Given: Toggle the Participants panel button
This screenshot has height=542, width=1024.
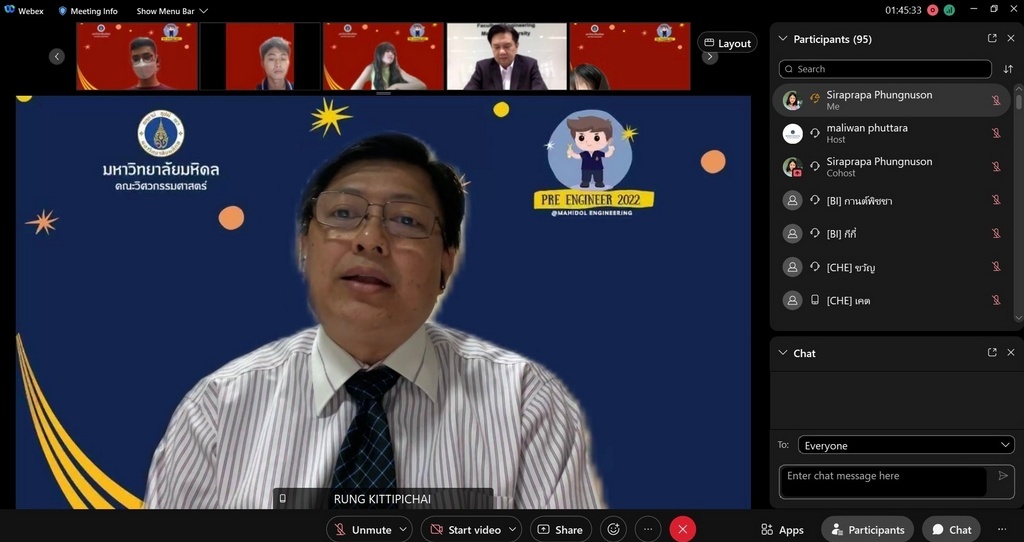Looking at the screenshot, I should click(x=866, y=529).
